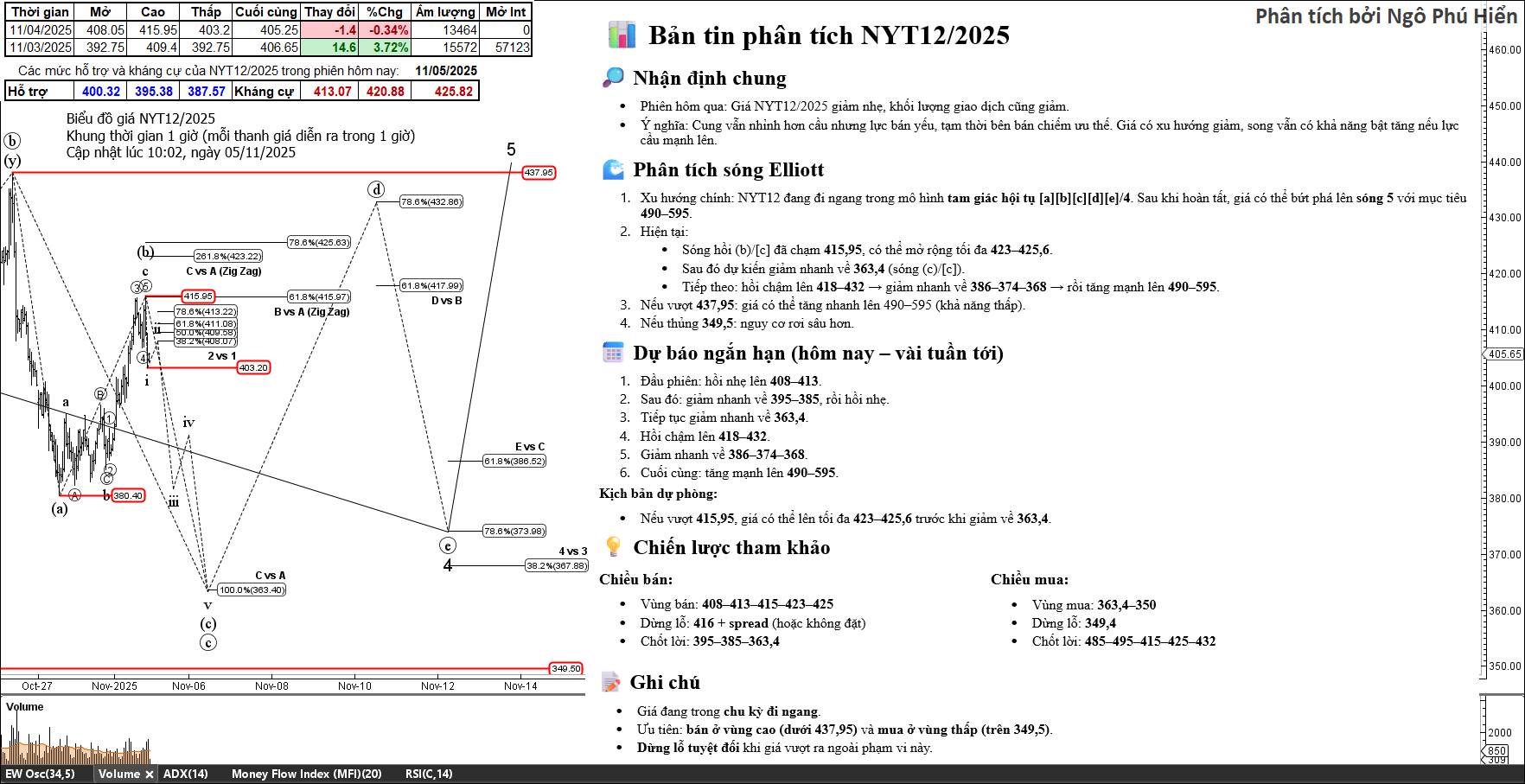This screenshot has width=1525, height=784.
Task: Click the first support value 400.32
Action: 101,92
